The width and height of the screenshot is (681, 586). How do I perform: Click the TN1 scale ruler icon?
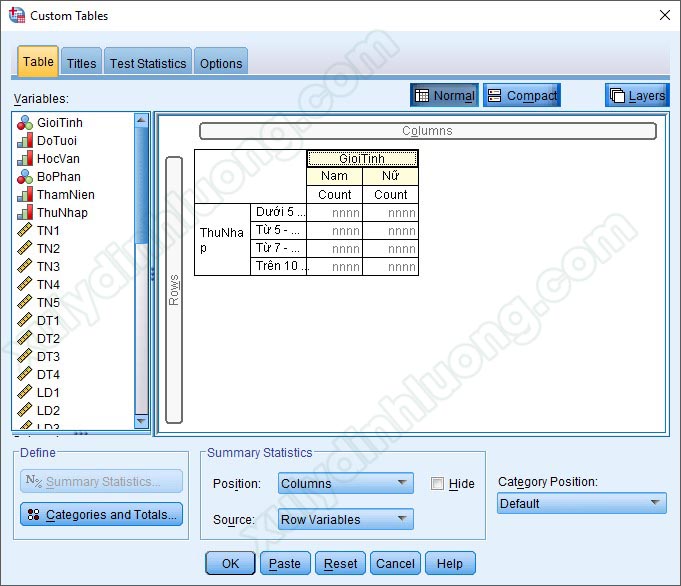tap(25, 230)
